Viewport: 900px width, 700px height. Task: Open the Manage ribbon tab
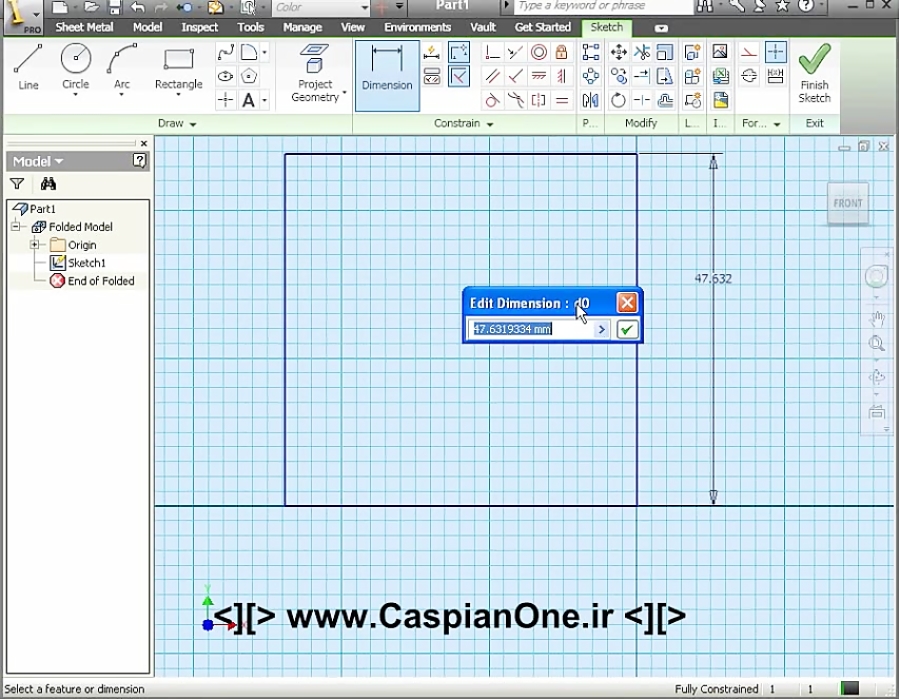(302, 27)
